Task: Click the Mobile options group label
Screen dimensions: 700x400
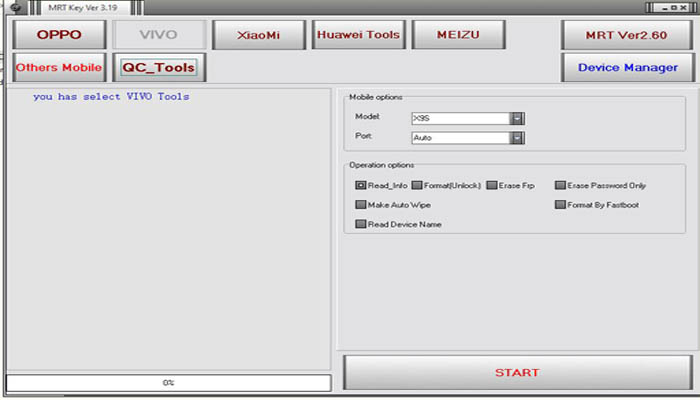Action: 375,97
